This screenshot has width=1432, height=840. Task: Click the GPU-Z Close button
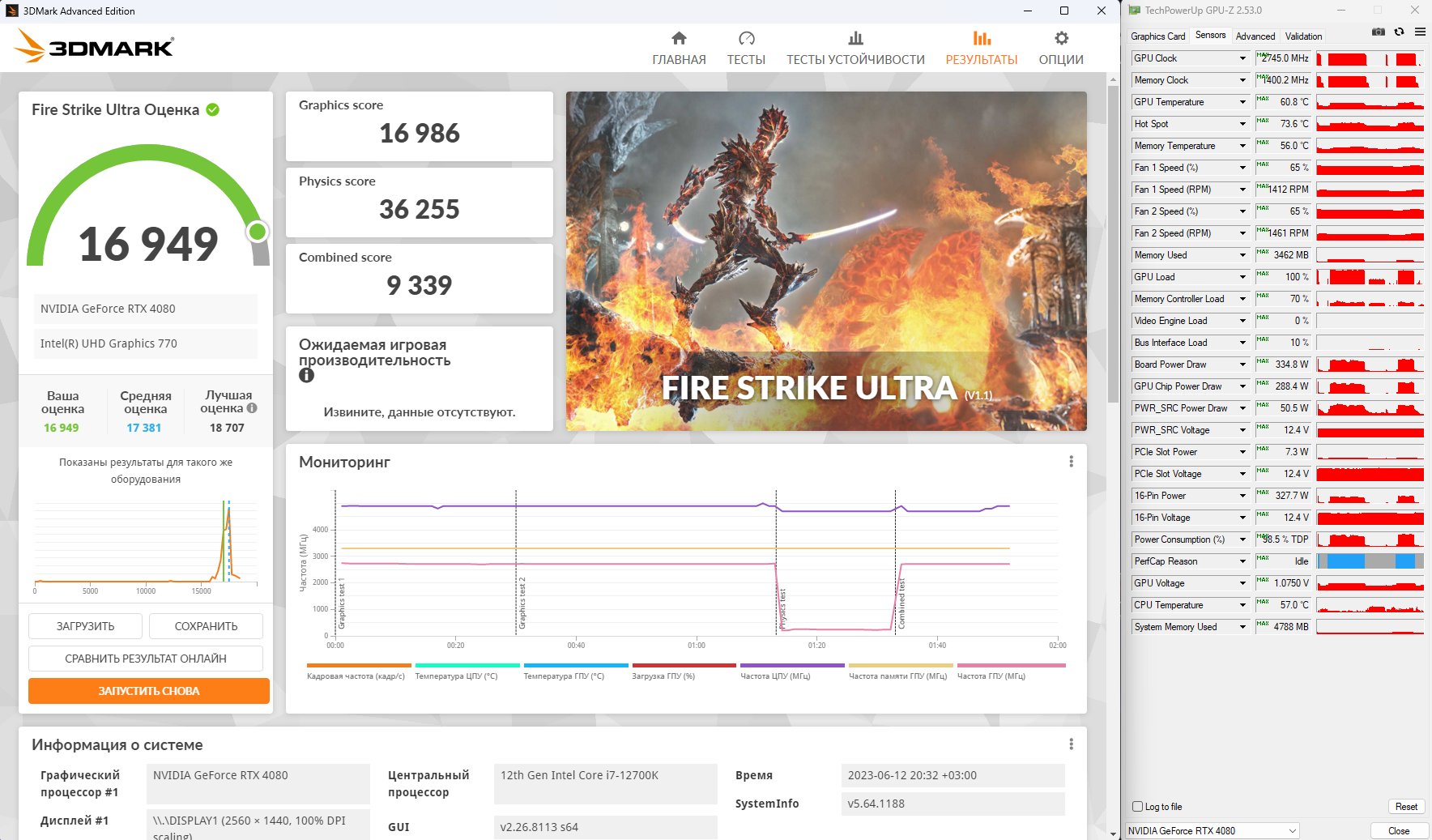[x=1399, y=831]
